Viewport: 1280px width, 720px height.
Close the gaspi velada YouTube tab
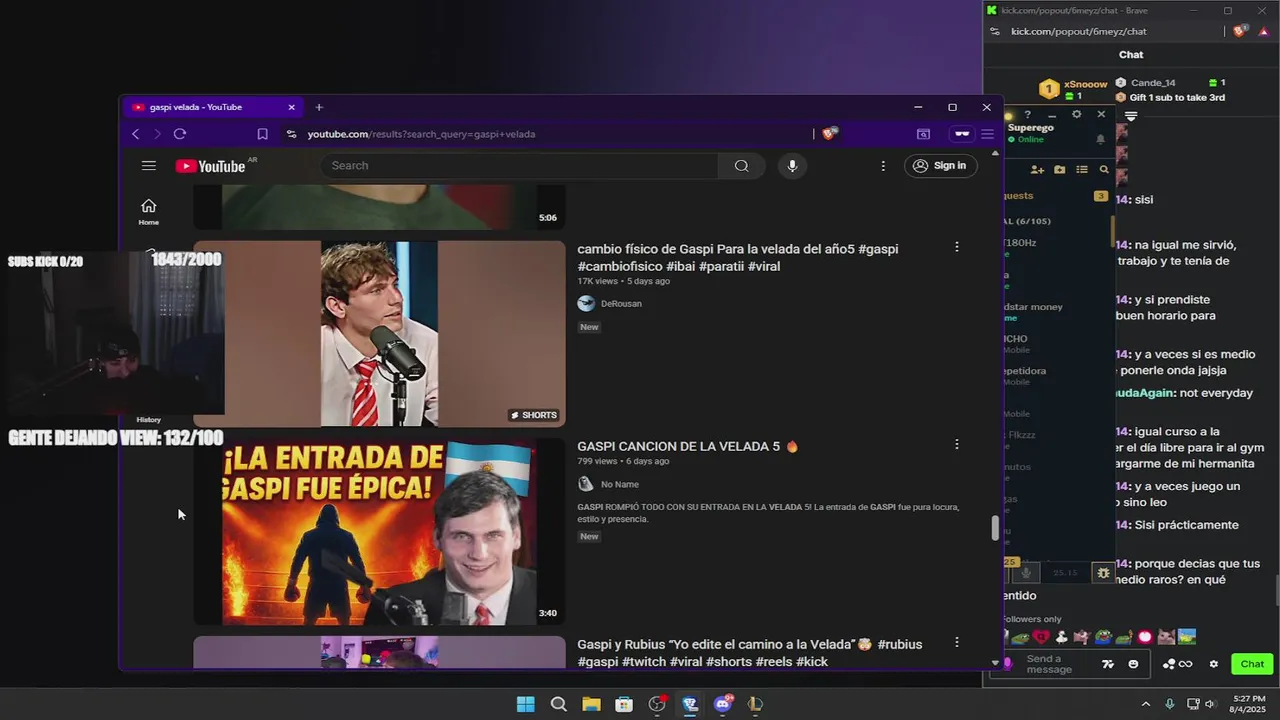point(291,107)
